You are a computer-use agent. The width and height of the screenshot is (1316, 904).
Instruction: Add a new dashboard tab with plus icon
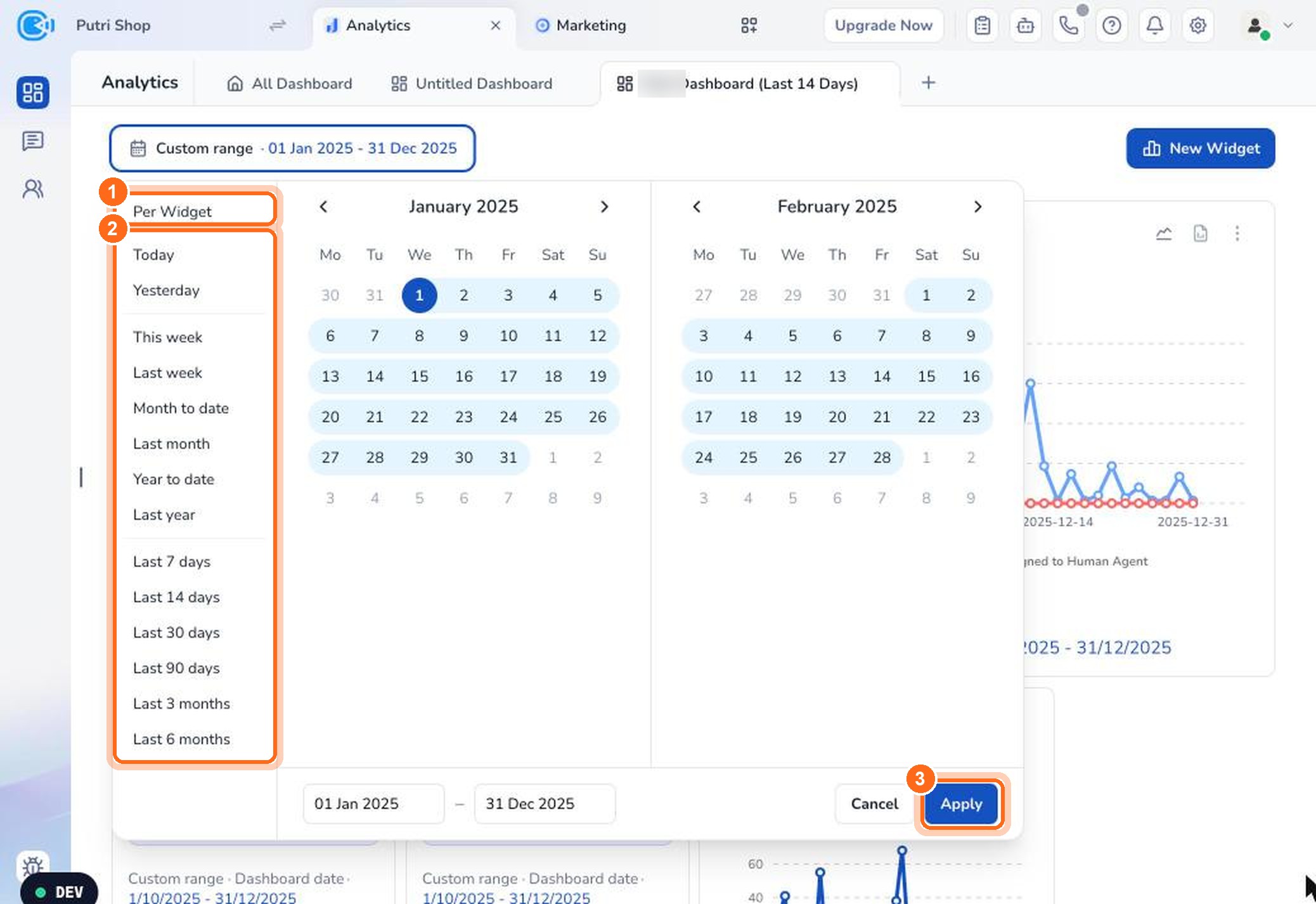(929, 82)
